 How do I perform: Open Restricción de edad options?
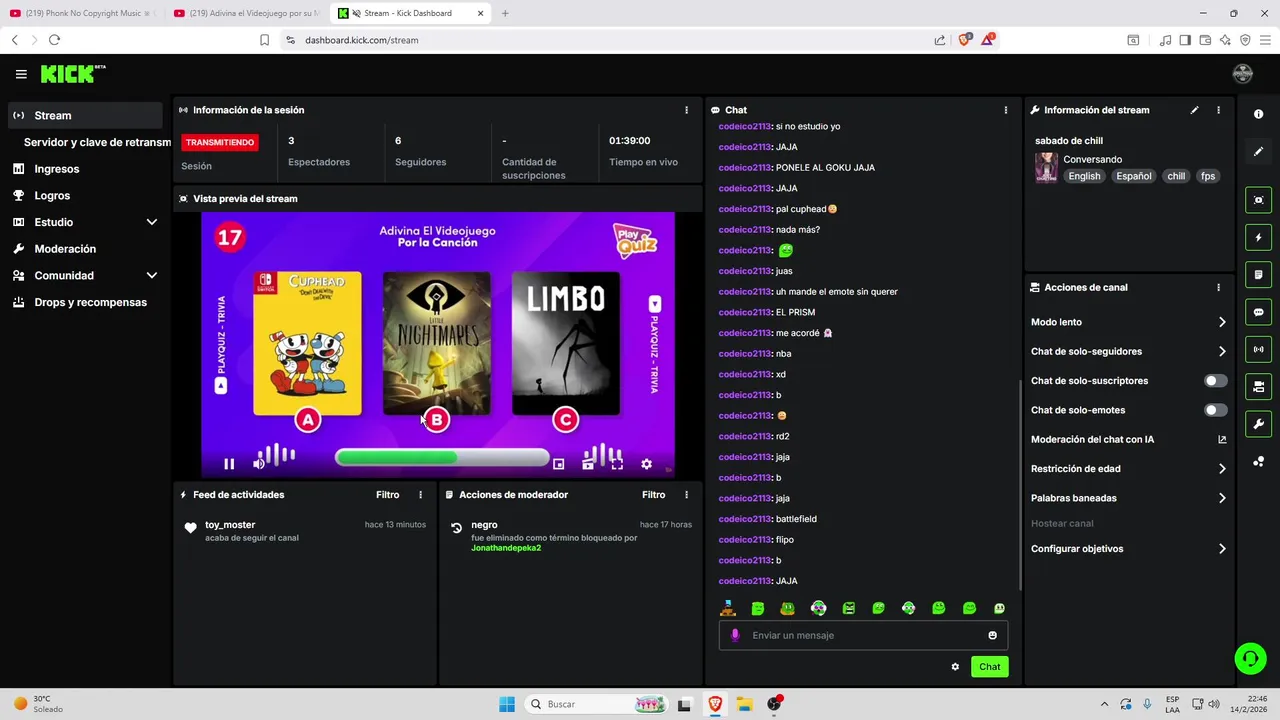tap(1128, 468)
